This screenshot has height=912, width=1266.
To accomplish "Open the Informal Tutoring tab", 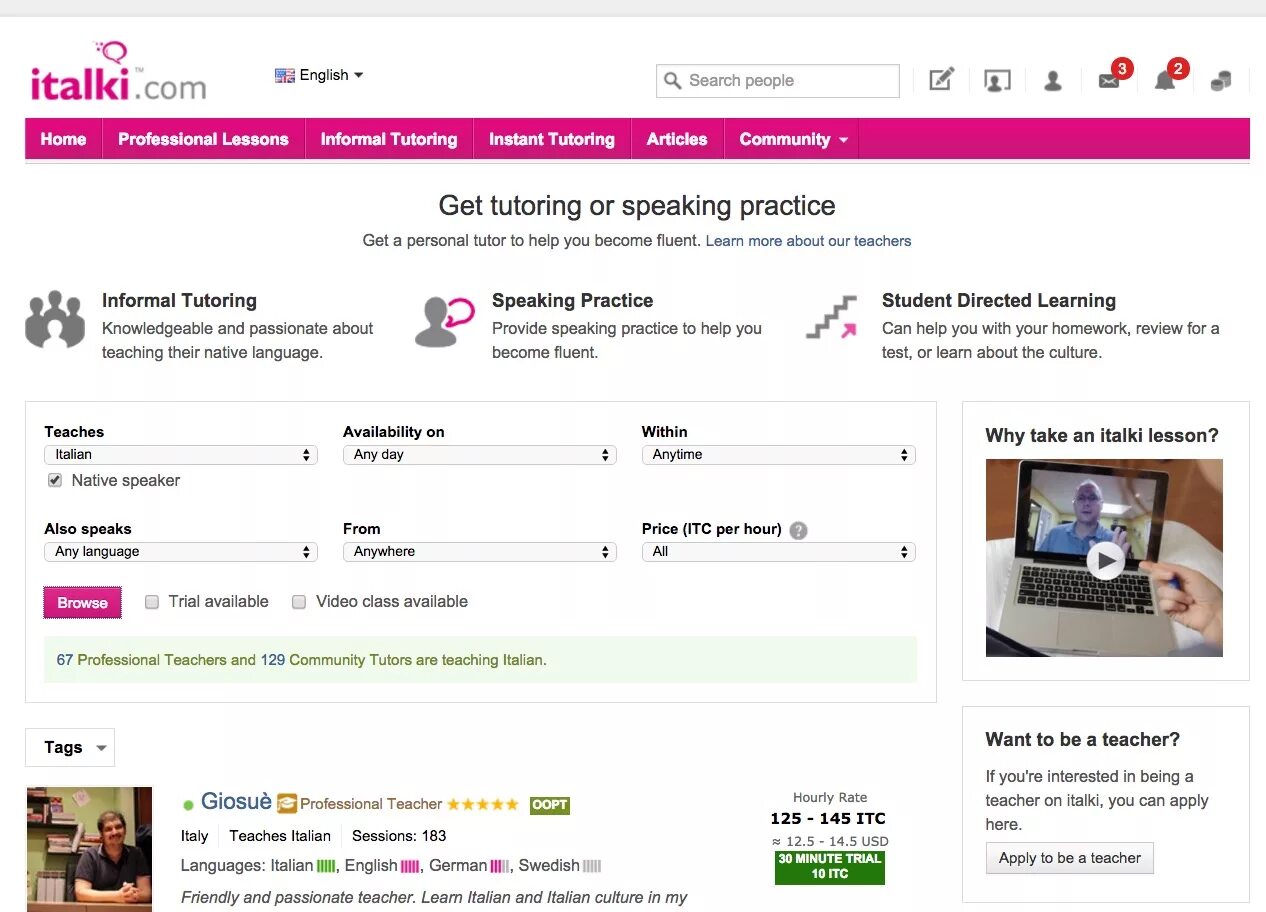I will 389,139.
